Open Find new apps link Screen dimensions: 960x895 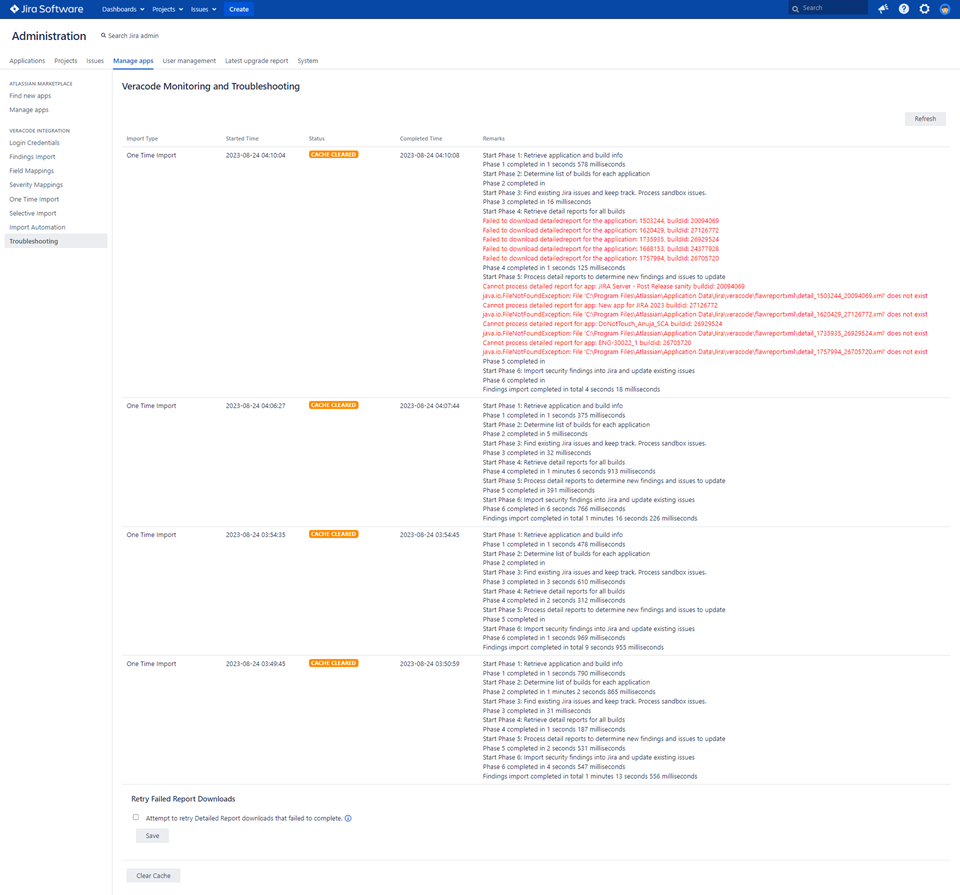[x=30, y=95]
